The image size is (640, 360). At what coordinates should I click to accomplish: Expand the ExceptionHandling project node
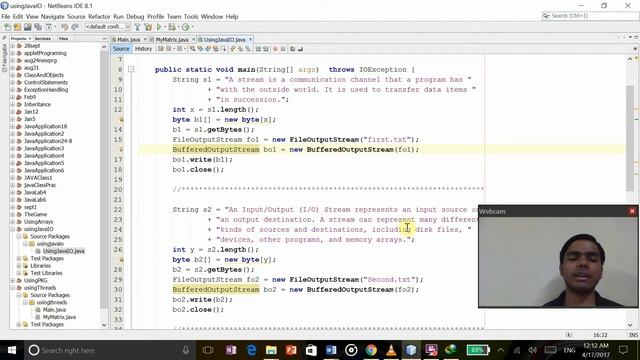coord(12,90)
